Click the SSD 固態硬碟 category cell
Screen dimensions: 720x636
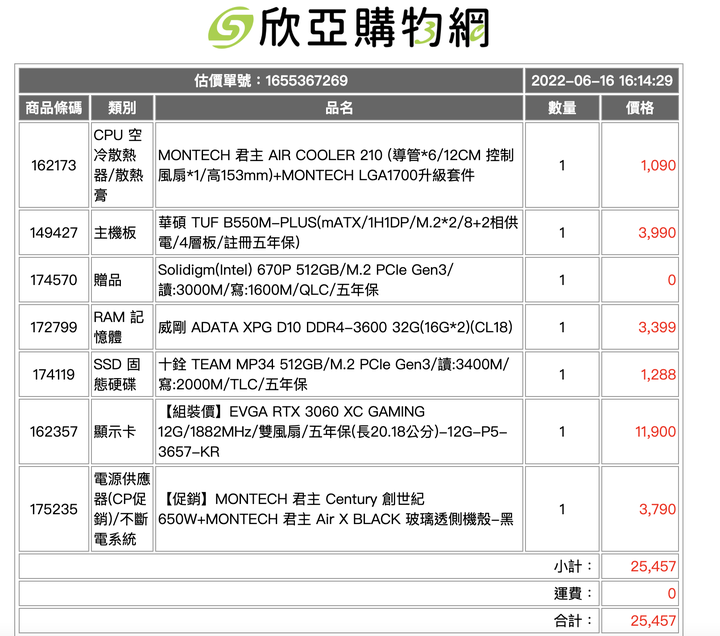122,375
